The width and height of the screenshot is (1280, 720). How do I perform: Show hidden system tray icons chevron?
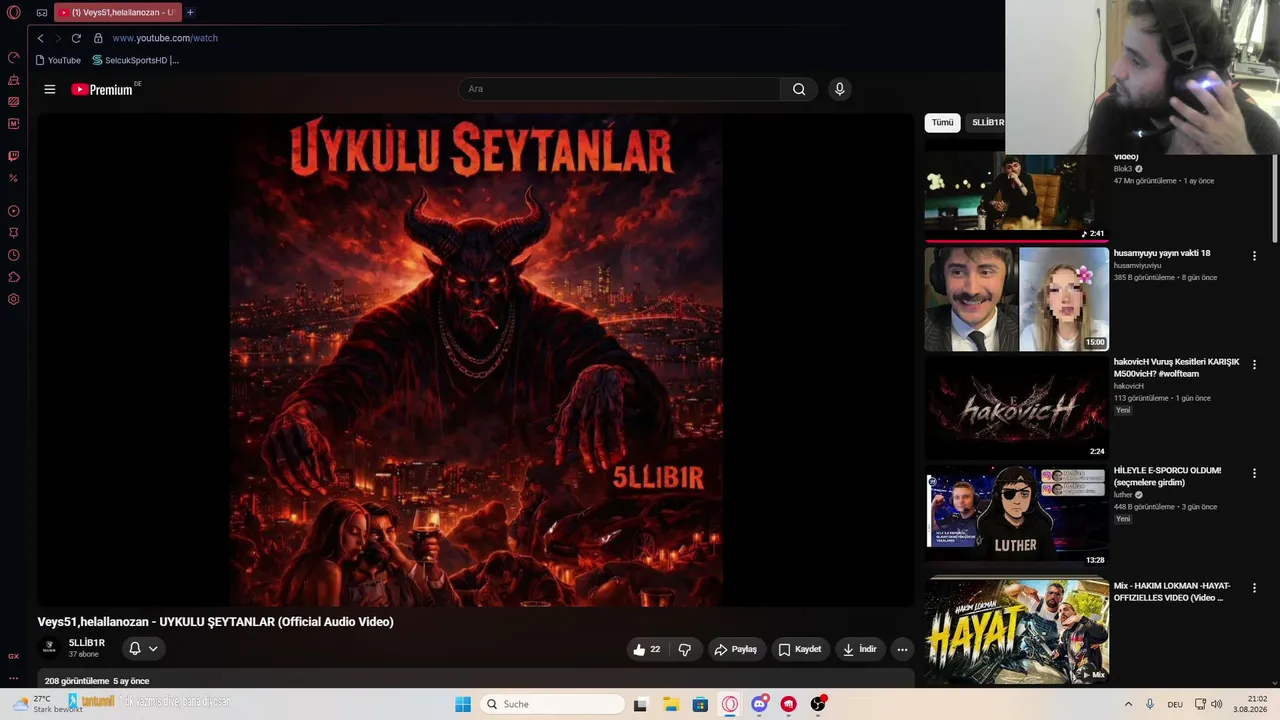[x=1128, y=704]
